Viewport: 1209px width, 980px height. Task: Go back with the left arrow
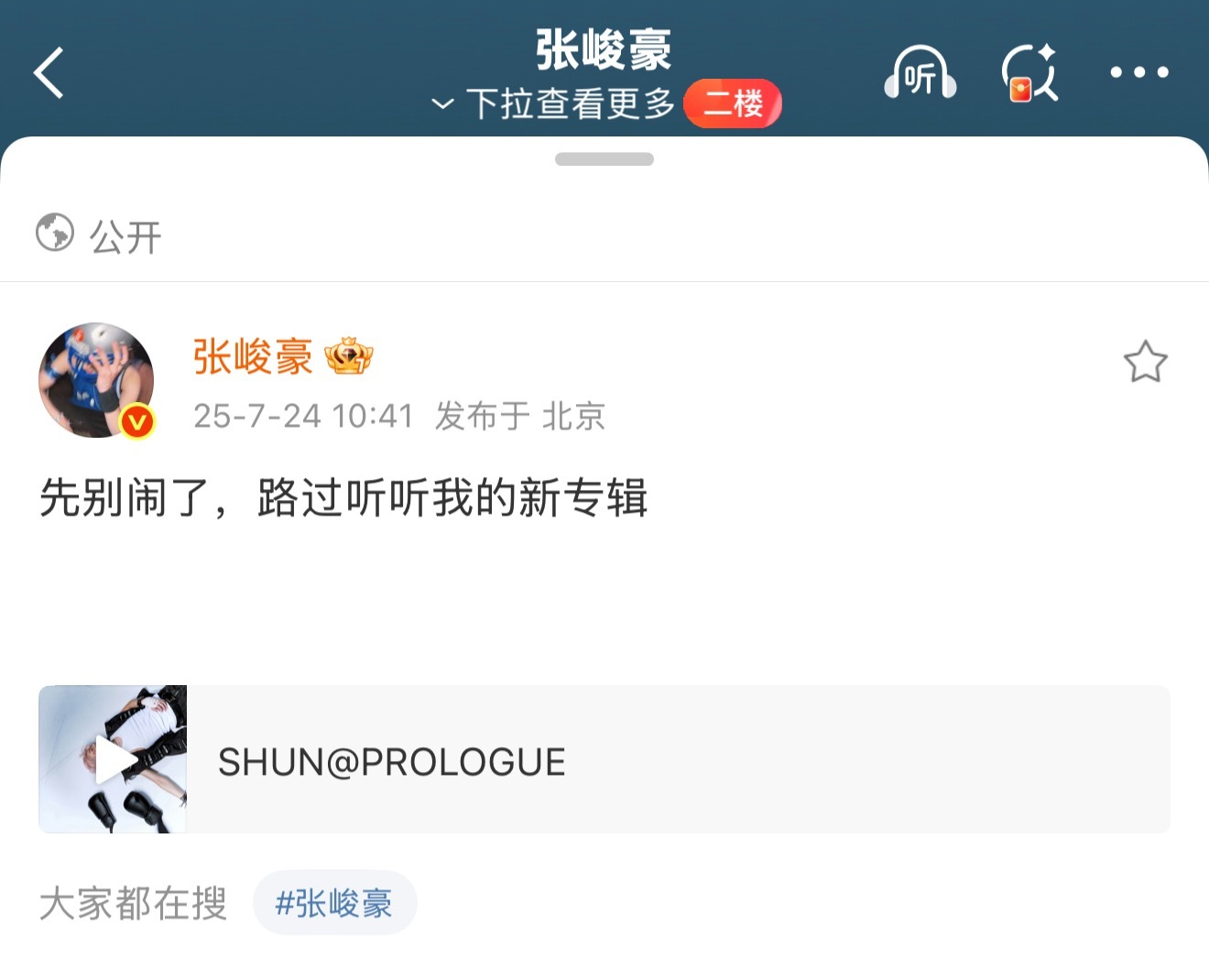(x=49, y=72)
